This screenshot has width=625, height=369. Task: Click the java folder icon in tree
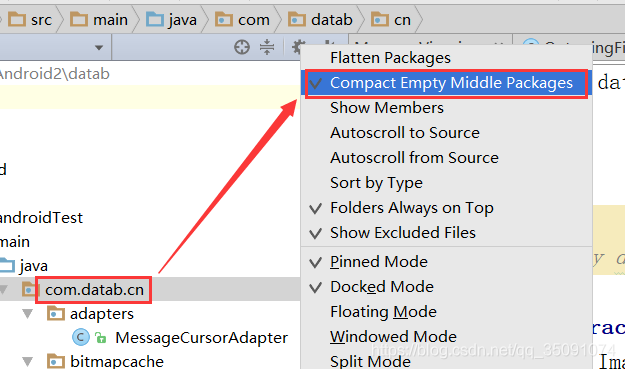pos(7,265)
